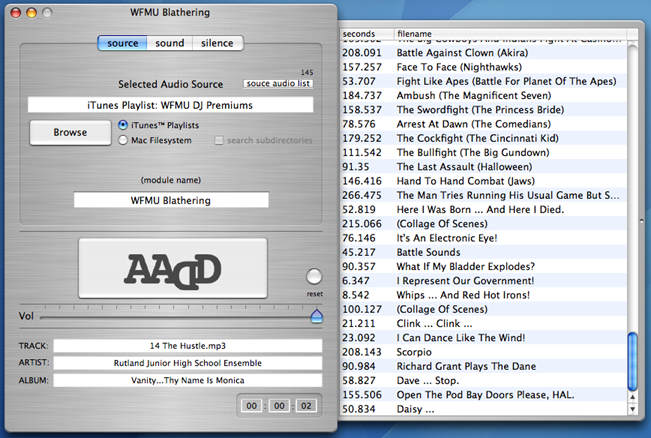Image resolution: width=651 pixels, height=438 pixels.
Task: Select I Can Dance Like The Wind!
Action: pyautogui.click(x=483, y=338)
